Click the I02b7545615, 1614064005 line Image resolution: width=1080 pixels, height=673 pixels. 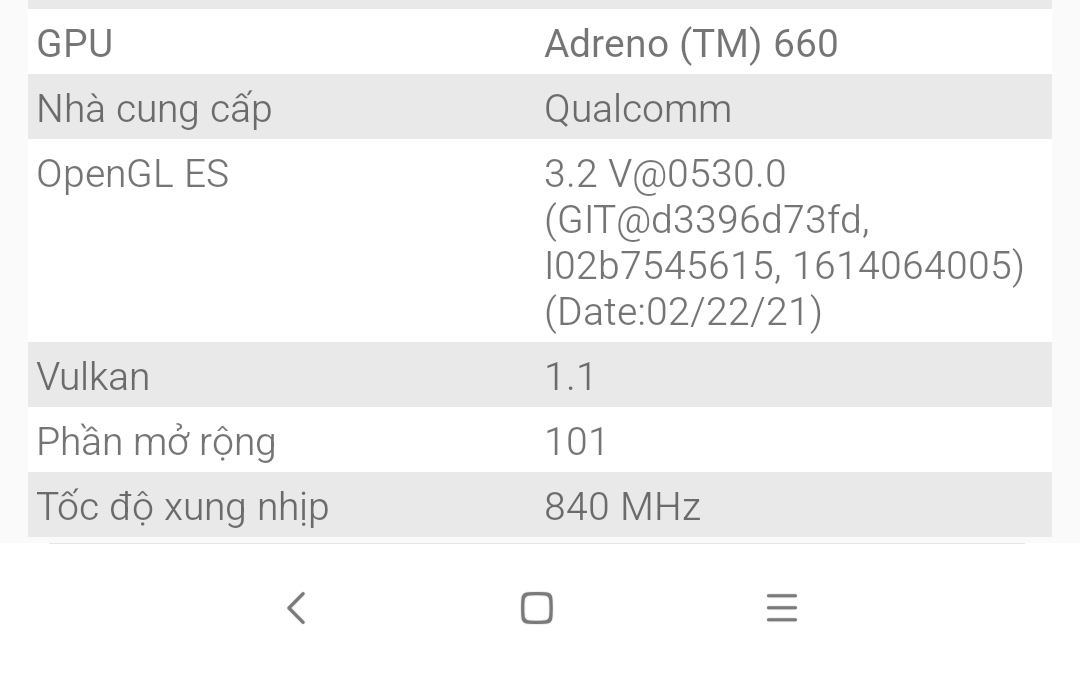[784, 266]
